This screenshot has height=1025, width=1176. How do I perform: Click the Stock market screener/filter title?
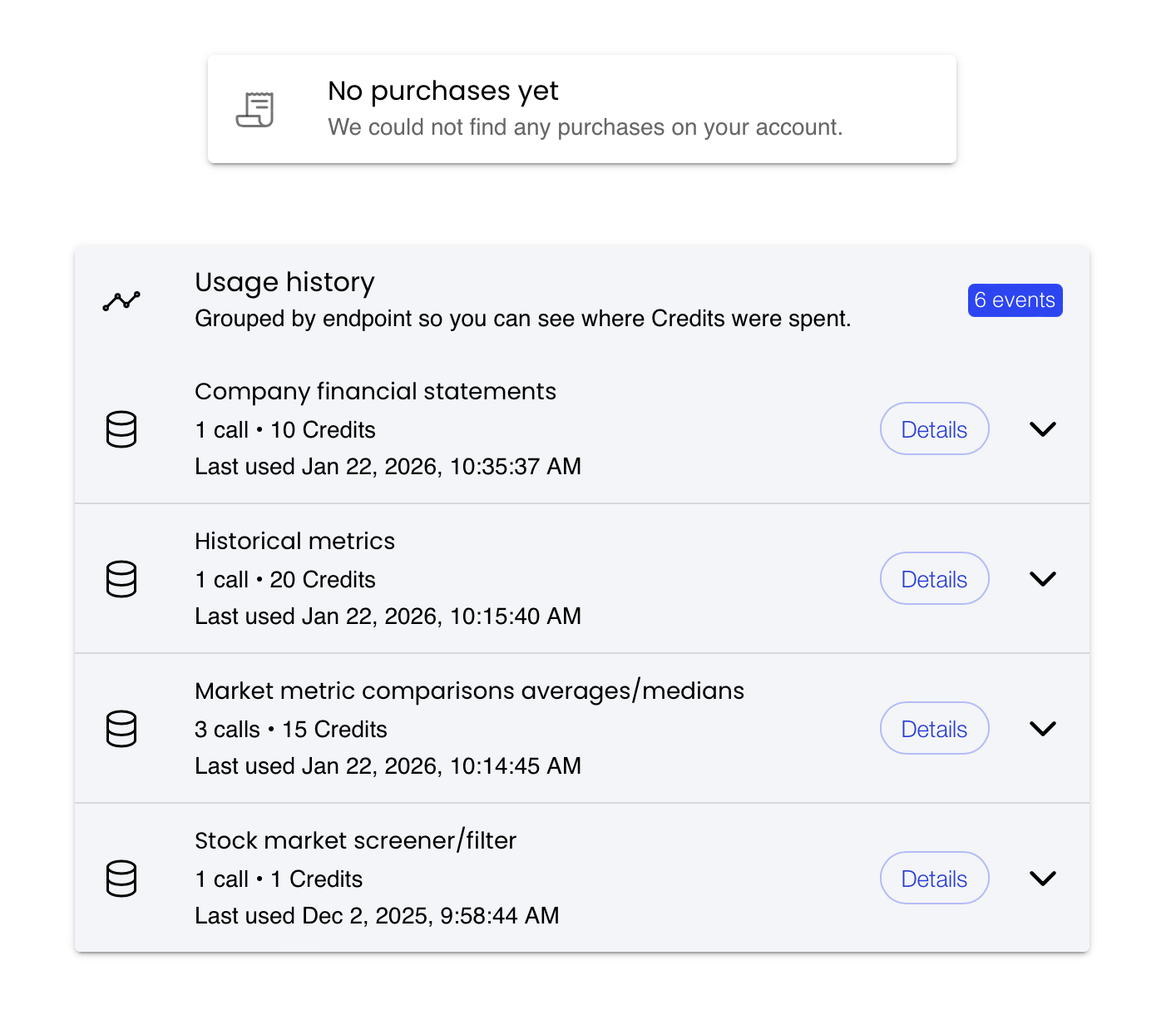click(355, 840)
